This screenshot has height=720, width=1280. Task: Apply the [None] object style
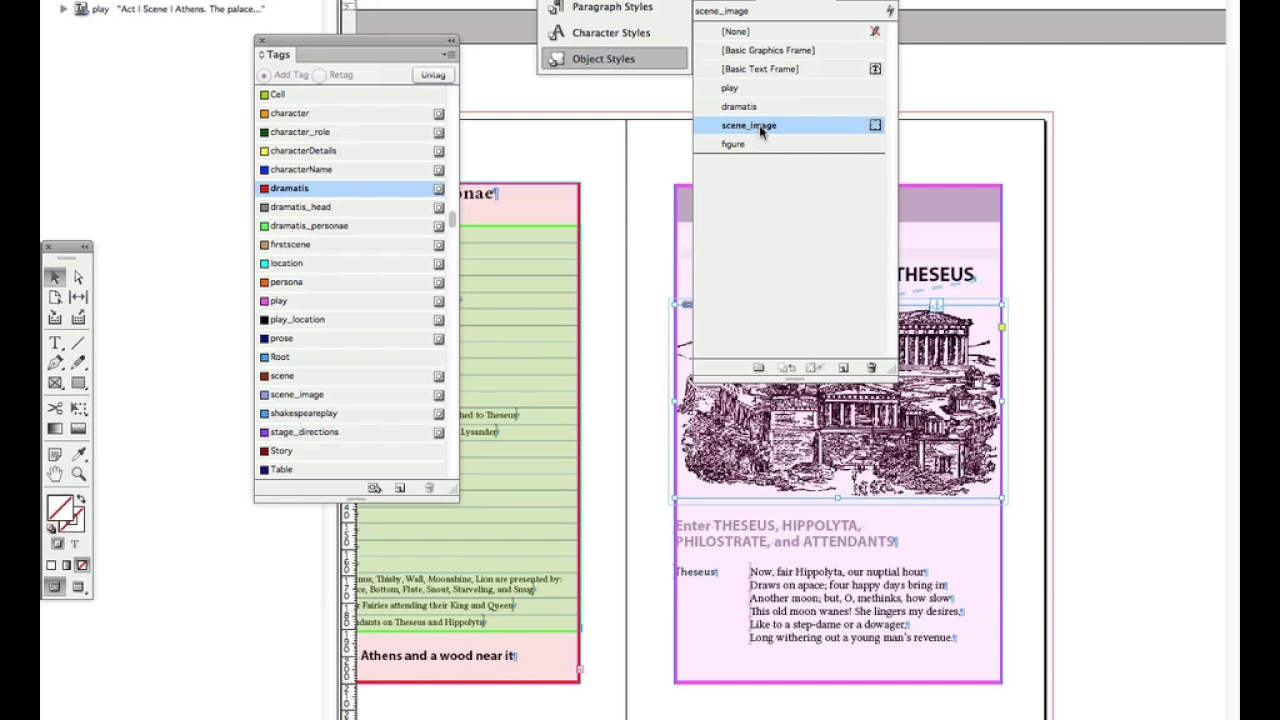(x=789, y=31)
